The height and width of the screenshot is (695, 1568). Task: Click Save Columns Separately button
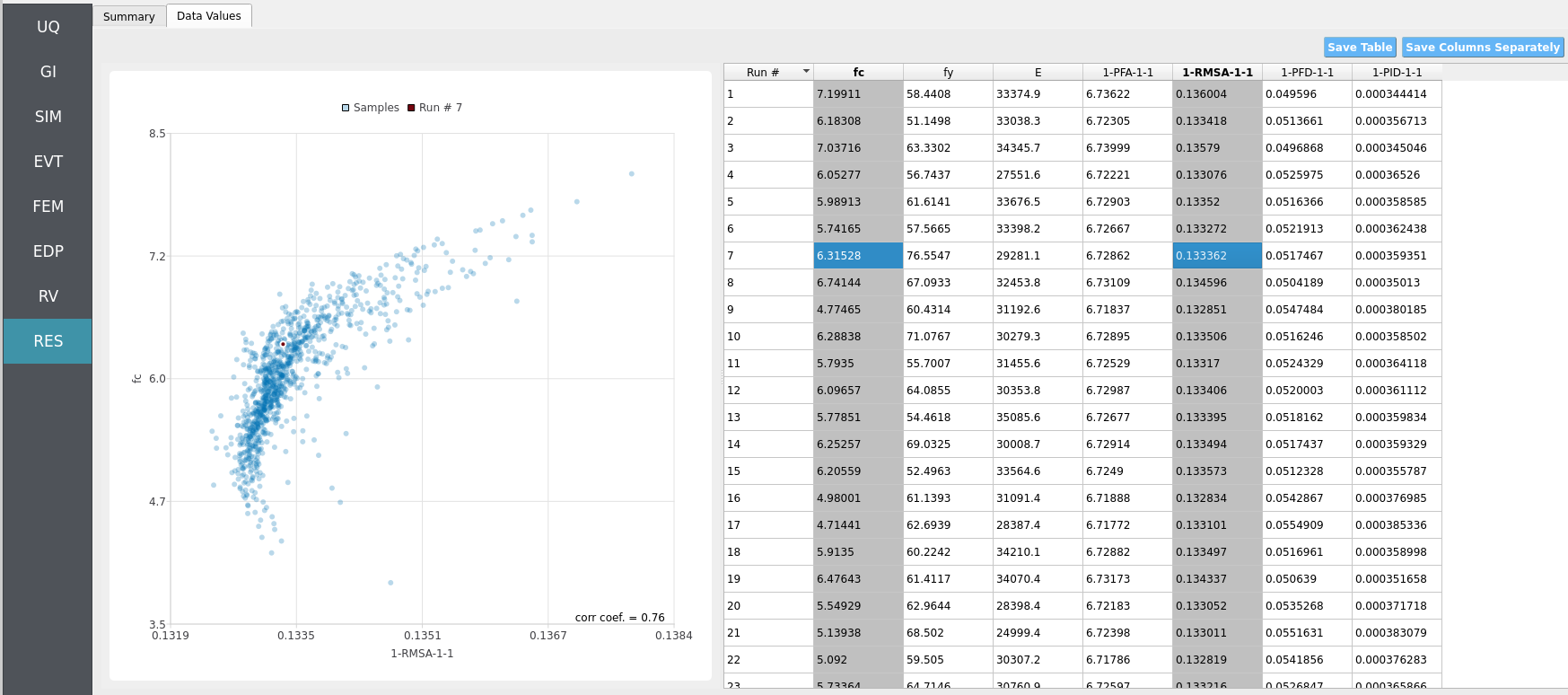coord(1483,48)
